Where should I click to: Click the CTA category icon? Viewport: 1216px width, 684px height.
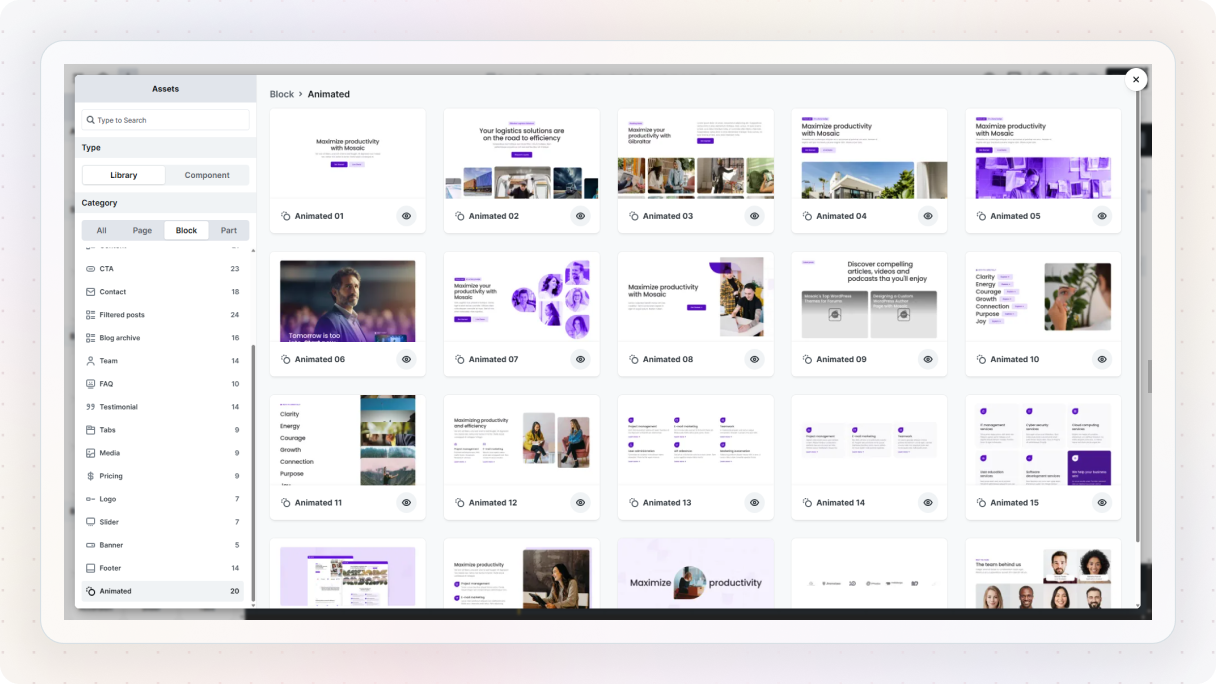(x=90, y=269)
